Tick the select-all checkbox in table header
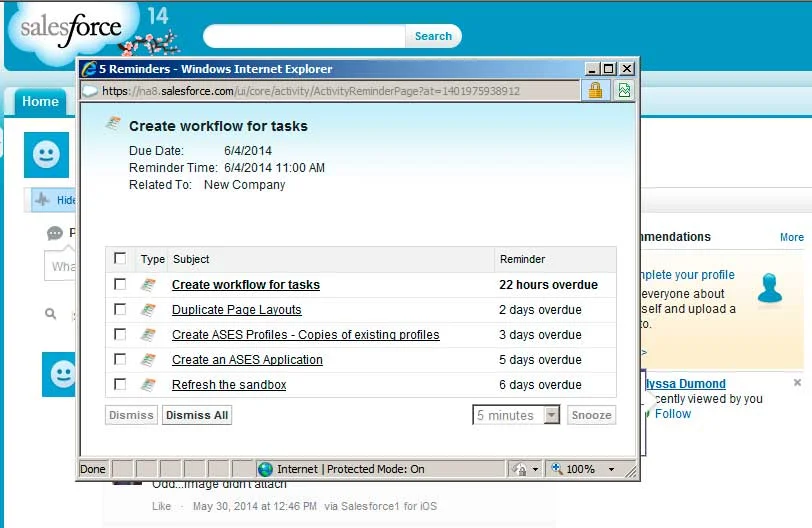The height and width of the screenshot is (528, 812). tap(120, 258)
